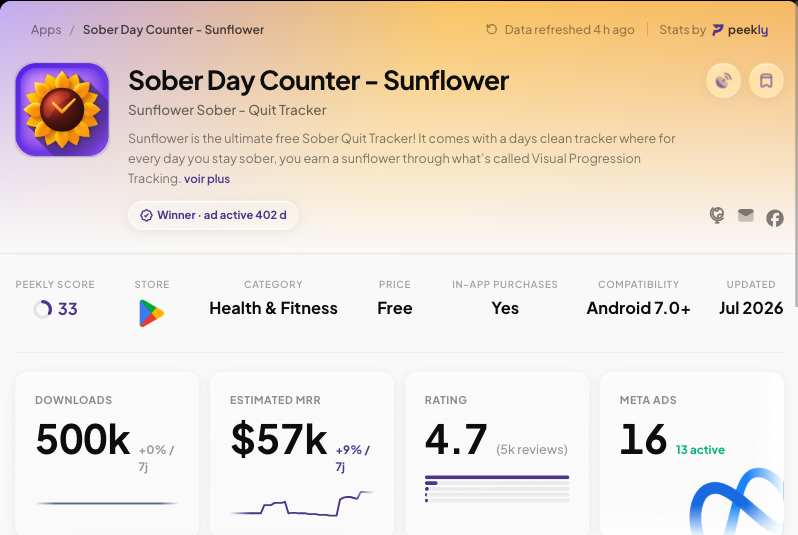Click the In-app purchases Yes value
798x535 pixels.
pos(505,308)
